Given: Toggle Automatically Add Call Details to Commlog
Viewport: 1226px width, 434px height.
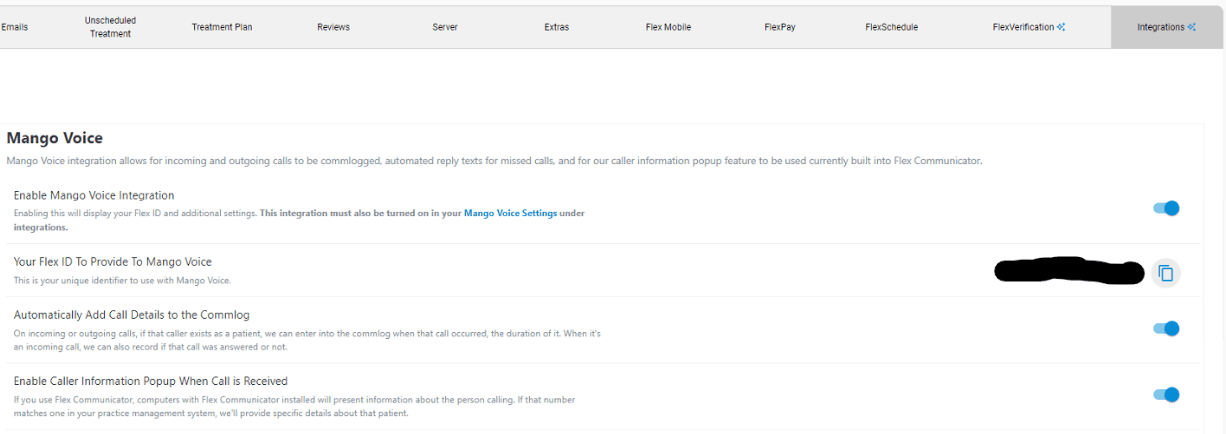Looking at the screenshot, I should click(x=1166, y=328).
